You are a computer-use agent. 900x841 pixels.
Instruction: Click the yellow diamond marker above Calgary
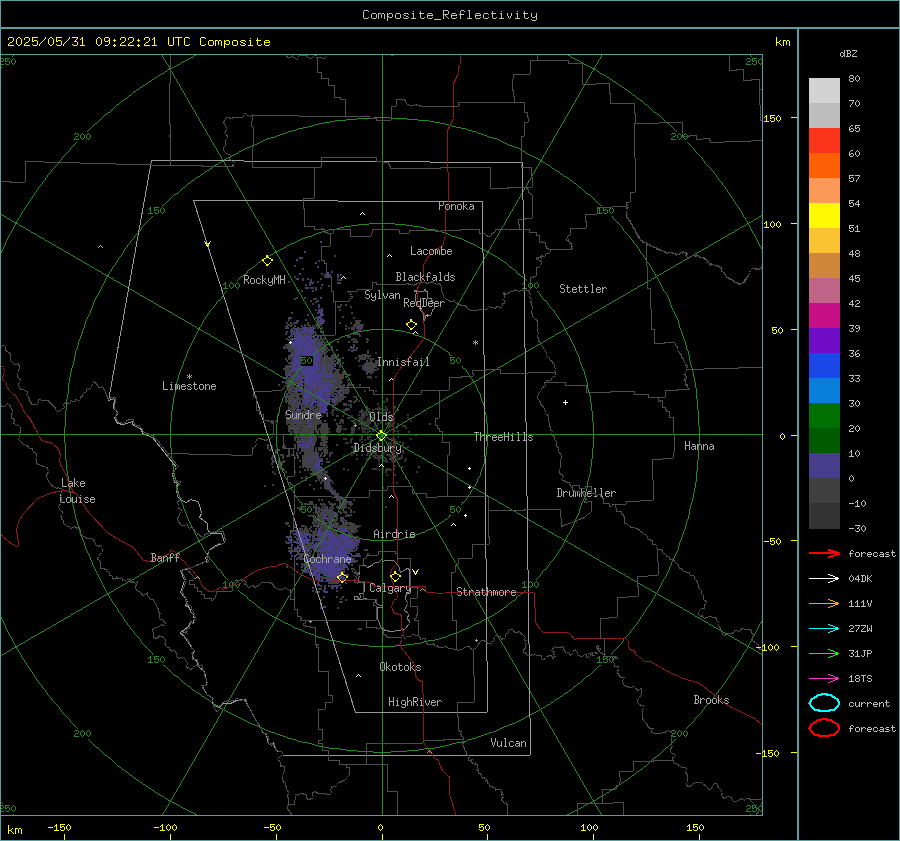[395, 576]
